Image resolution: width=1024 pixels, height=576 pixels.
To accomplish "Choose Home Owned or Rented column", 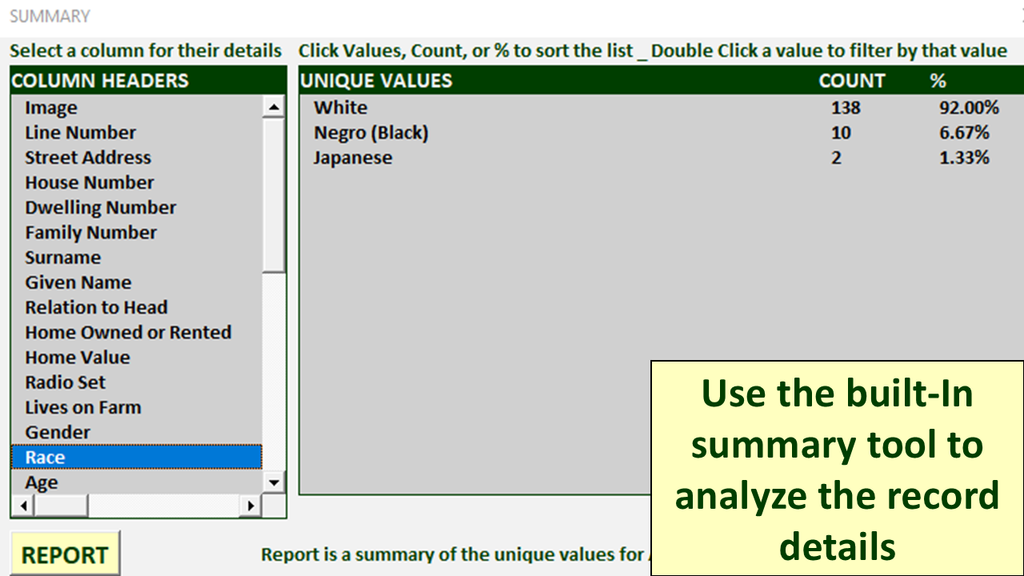I will (128, 333).
